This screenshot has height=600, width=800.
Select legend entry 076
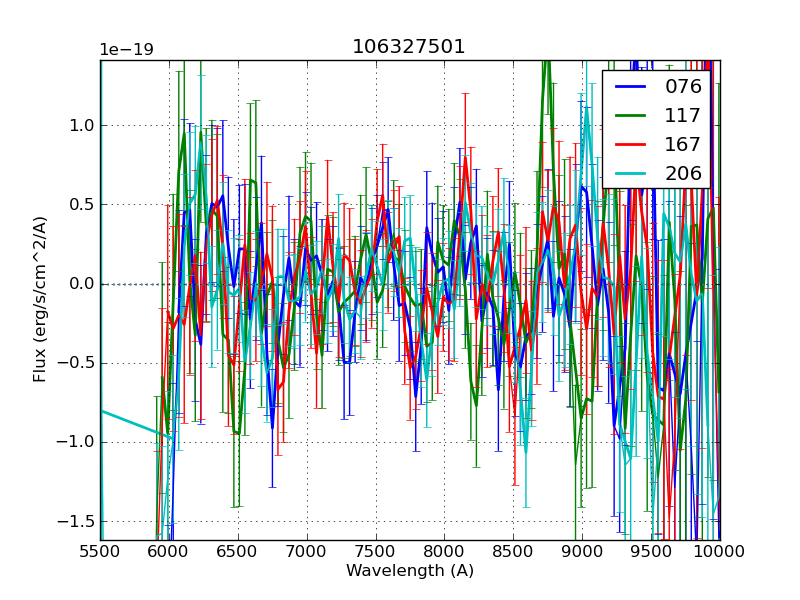pyautogui.click(x=684, y=87)
